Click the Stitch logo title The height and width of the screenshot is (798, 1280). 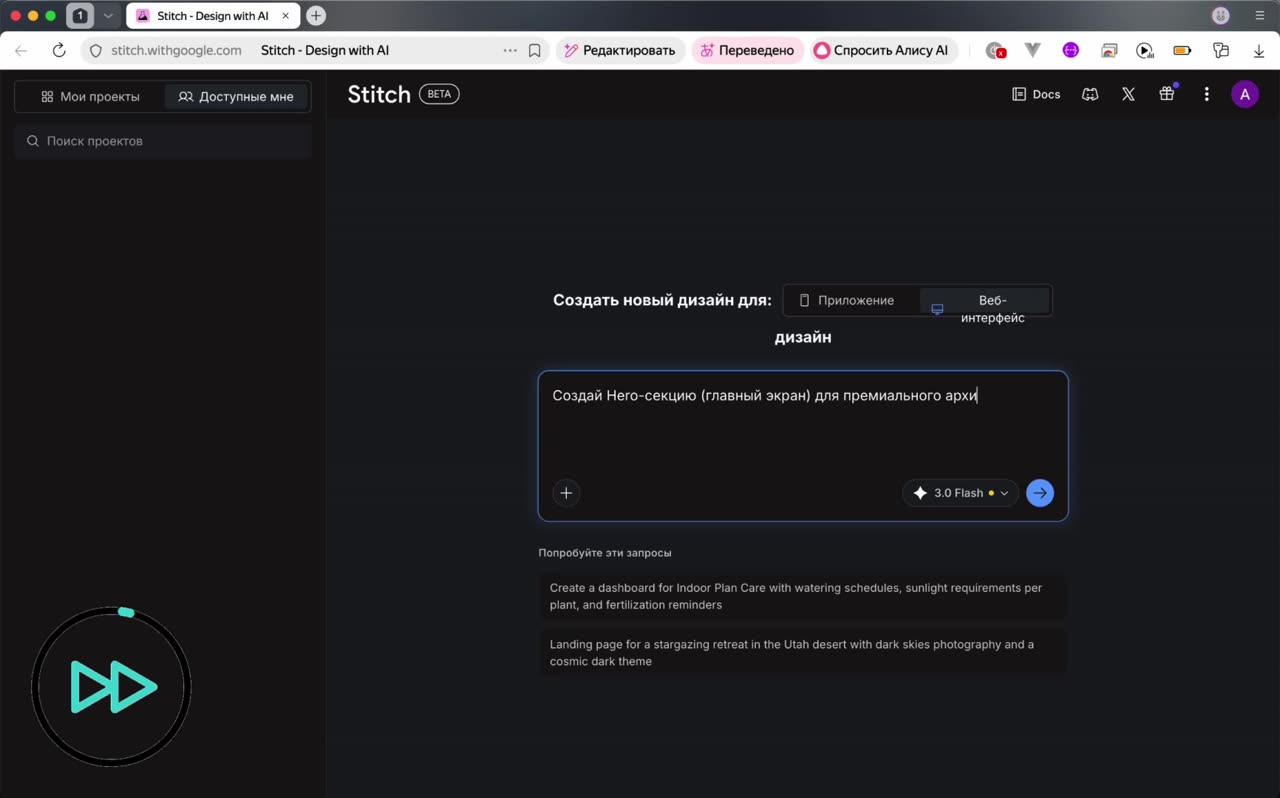pyautogui.click(x=379, y=94)
